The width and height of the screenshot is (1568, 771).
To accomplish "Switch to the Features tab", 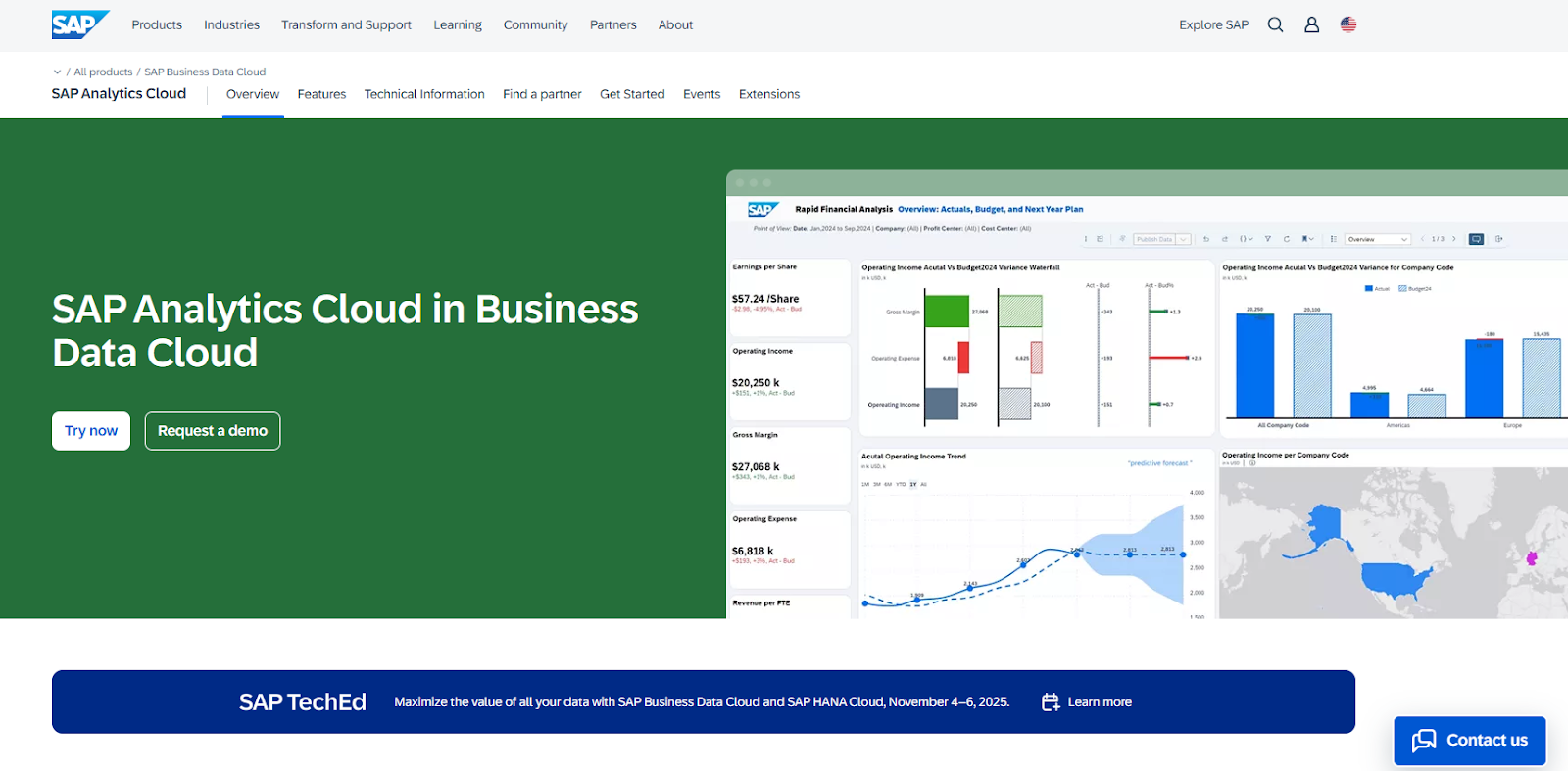I will (321, 94).
